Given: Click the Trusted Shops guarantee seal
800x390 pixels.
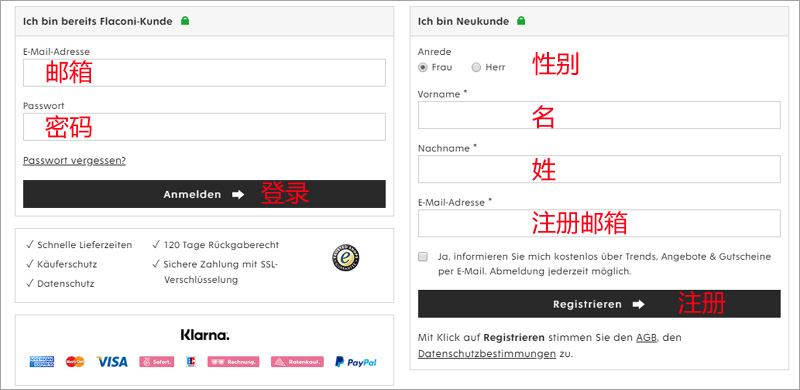Looking at the screenshot, I should (x=345, y=258).
